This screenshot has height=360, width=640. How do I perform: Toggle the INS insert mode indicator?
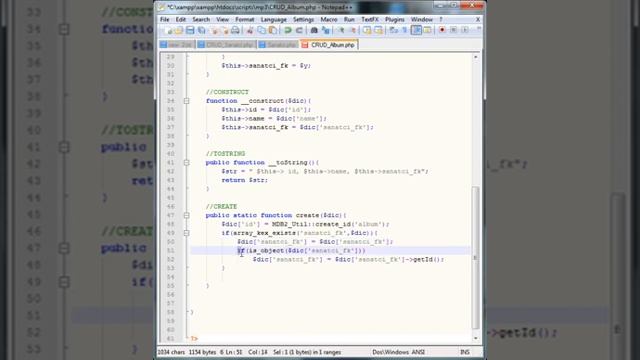click(x=464, y=352)
